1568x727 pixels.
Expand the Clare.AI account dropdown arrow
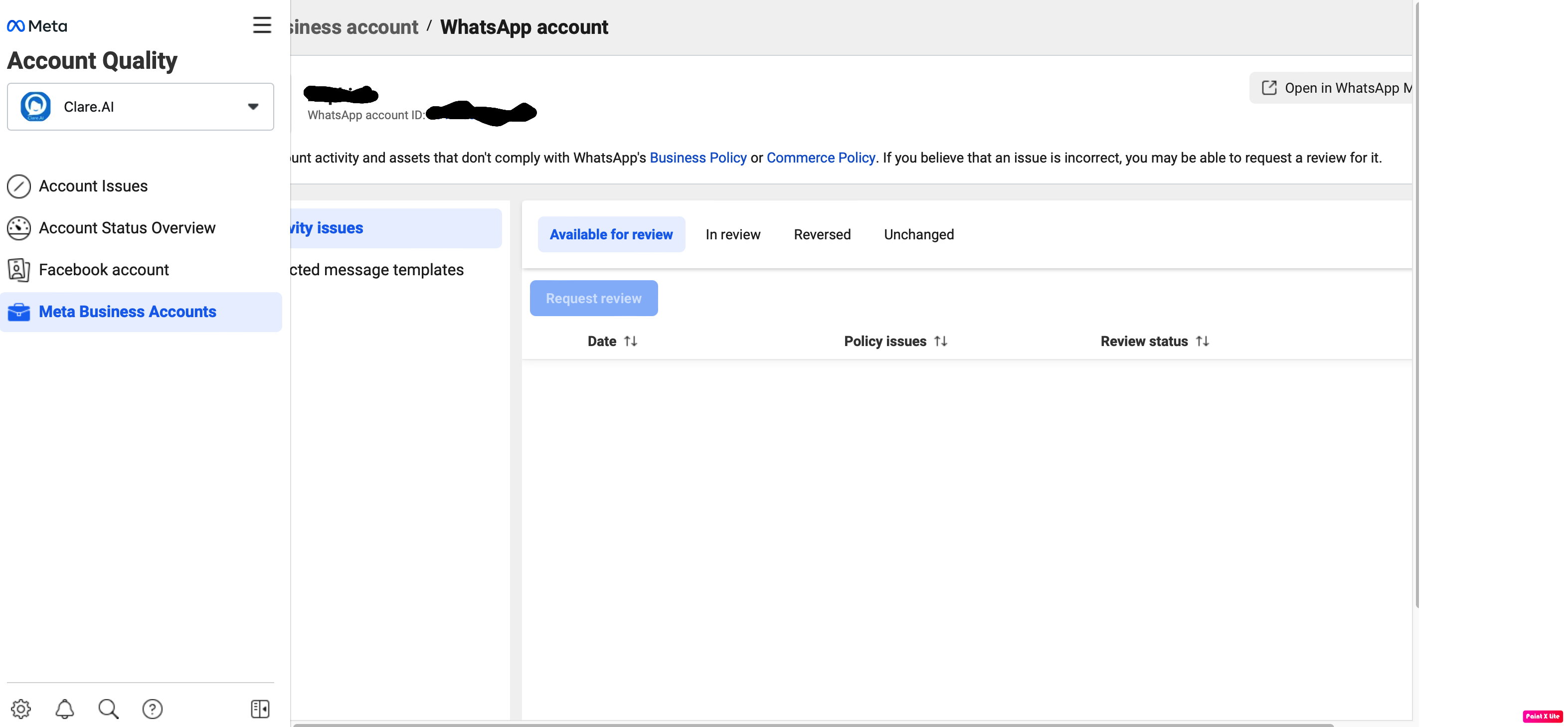click(253, 107)
